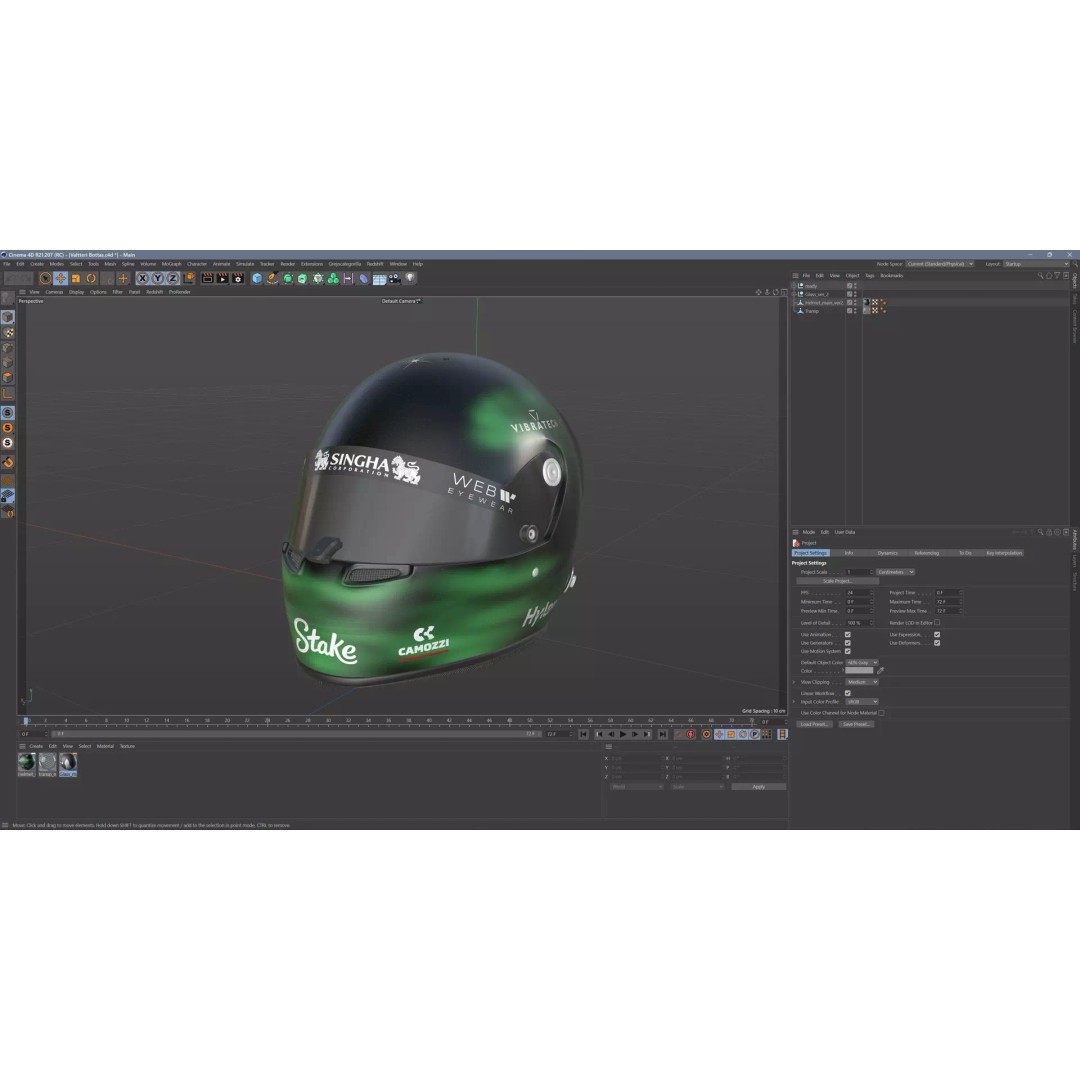Image resolution: width=1080 pixels, height=1080 pixels.
Task: Pick color with the eyedropper icon
Action: (x=880, y=670)
